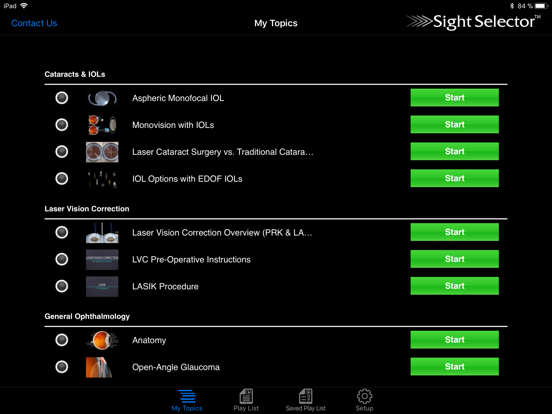The width and height of the screenshot is (552, 414).
Task: Click the IOL Options with EDOF IOLs text
Action: click(x=187, y=179)
